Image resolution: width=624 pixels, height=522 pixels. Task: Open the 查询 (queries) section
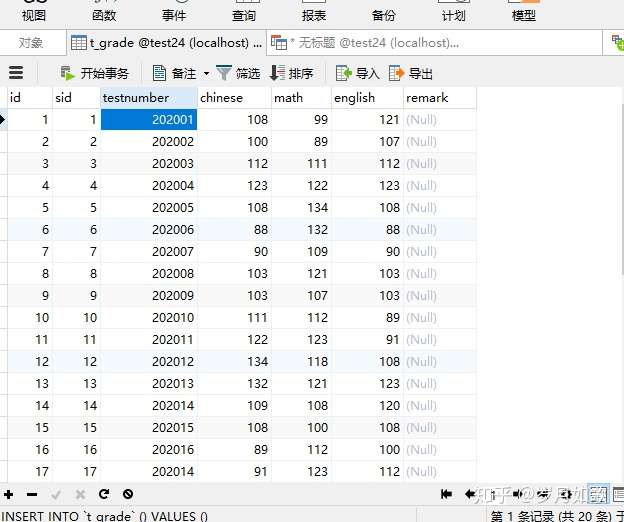[x=244, y=12]
